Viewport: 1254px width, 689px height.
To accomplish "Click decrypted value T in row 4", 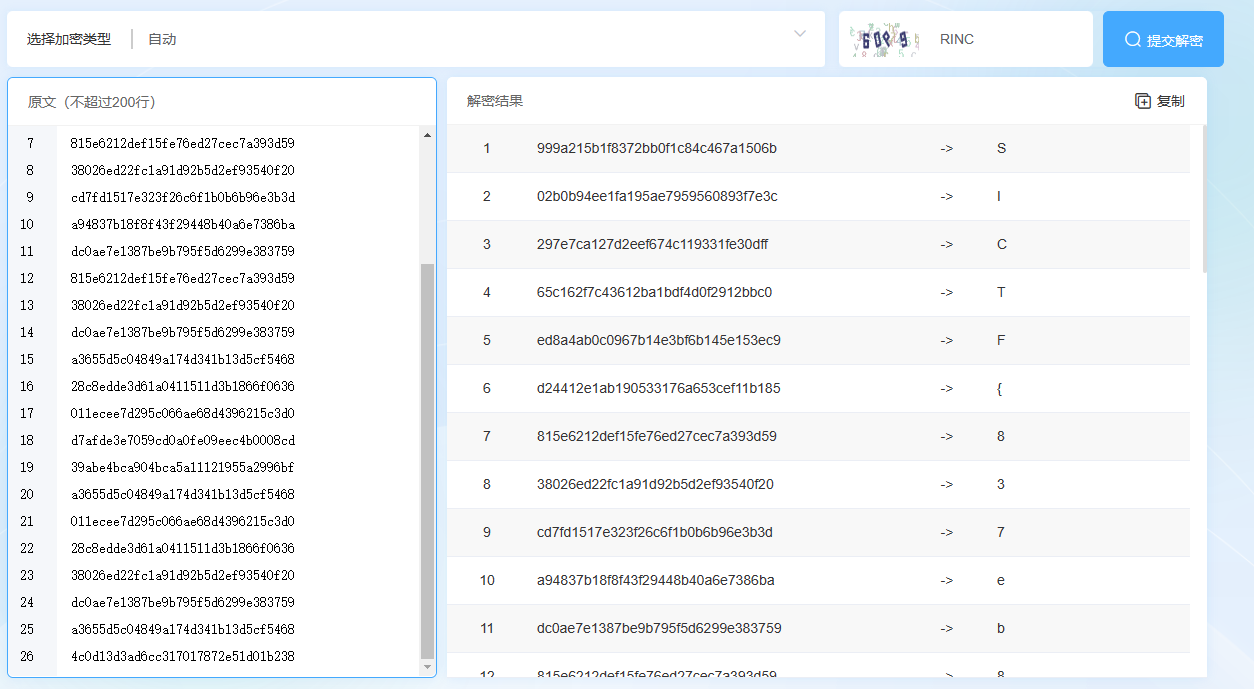I will (x=1001, y=292).
